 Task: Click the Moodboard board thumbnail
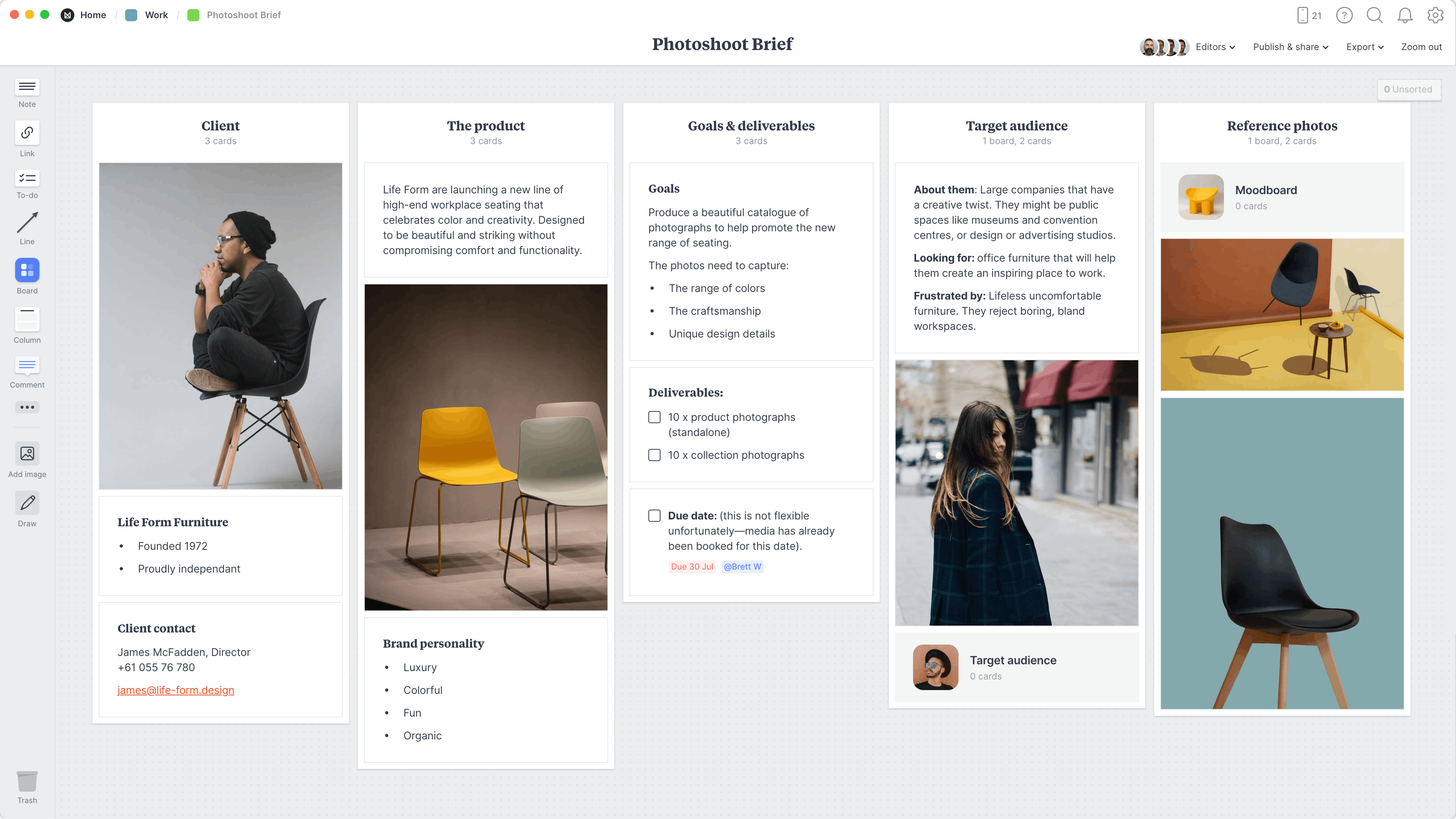click(x=1200, y=197)
